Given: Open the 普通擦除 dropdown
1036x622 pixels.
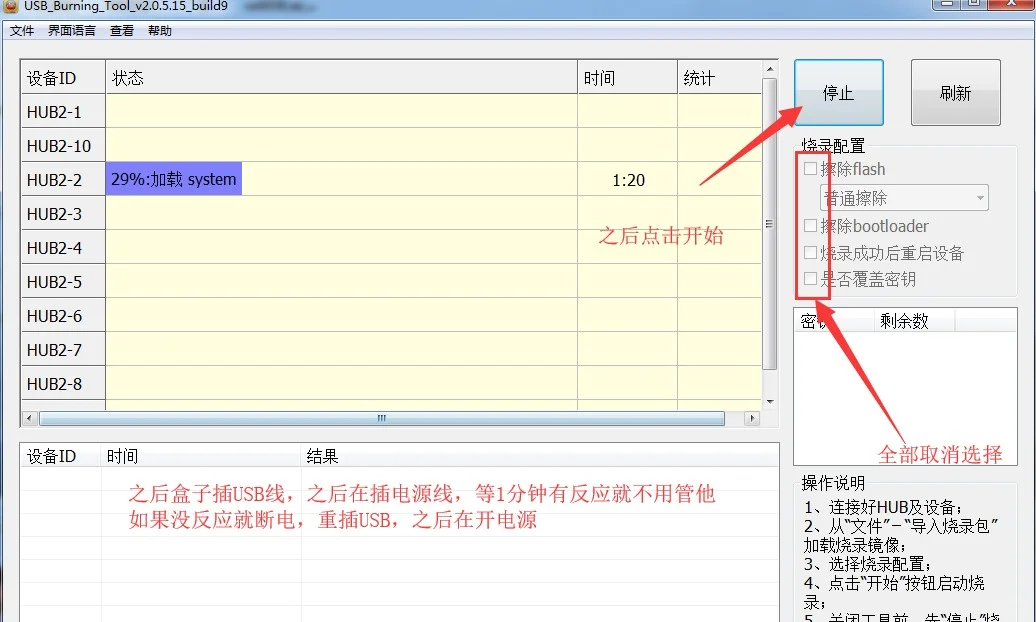Looking at the screenshot, I should click(904, 198).
